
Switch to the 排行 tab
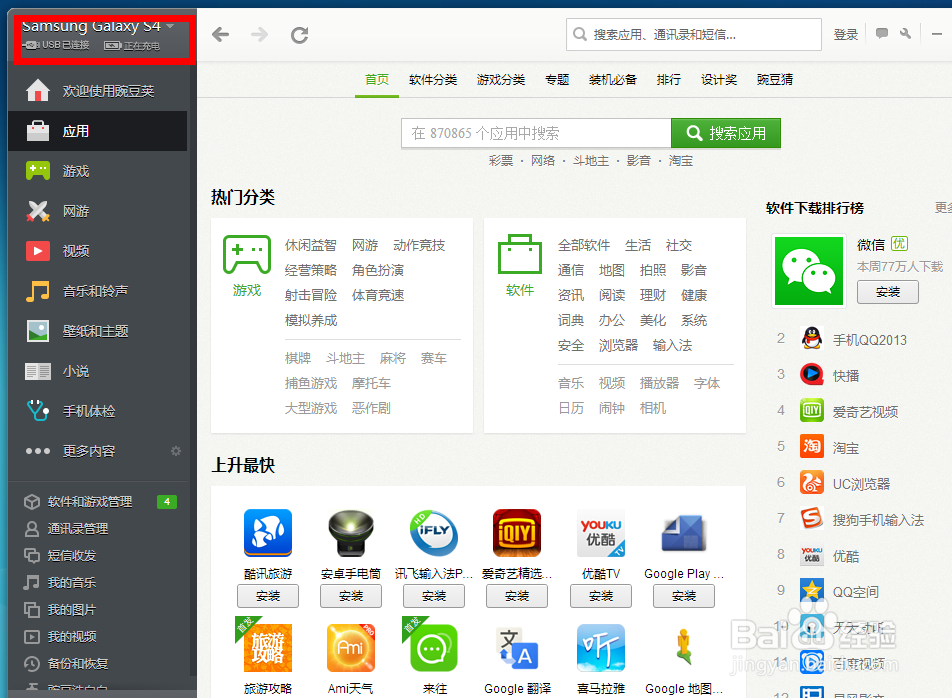[x=668, y=80]
